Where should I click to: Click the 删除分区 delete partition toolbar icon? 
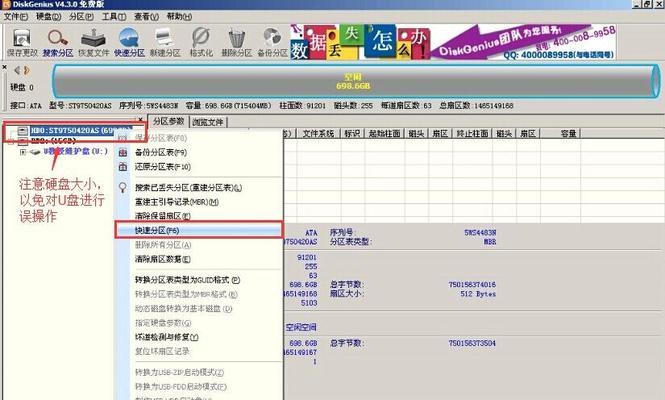236,42
